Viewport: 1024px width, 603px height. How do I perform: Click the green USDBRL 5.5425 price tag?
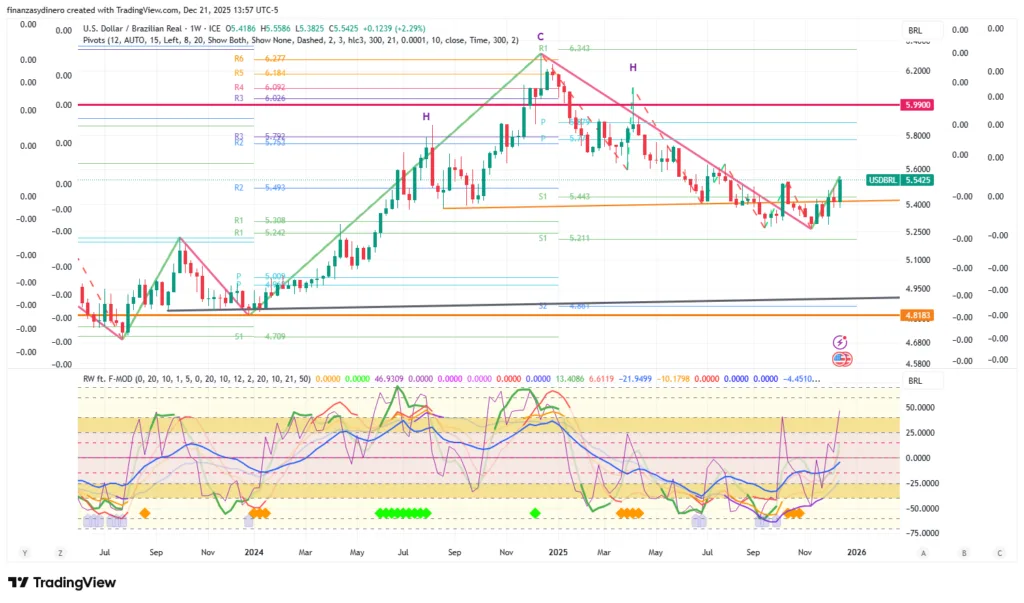[x=900, y=179]
